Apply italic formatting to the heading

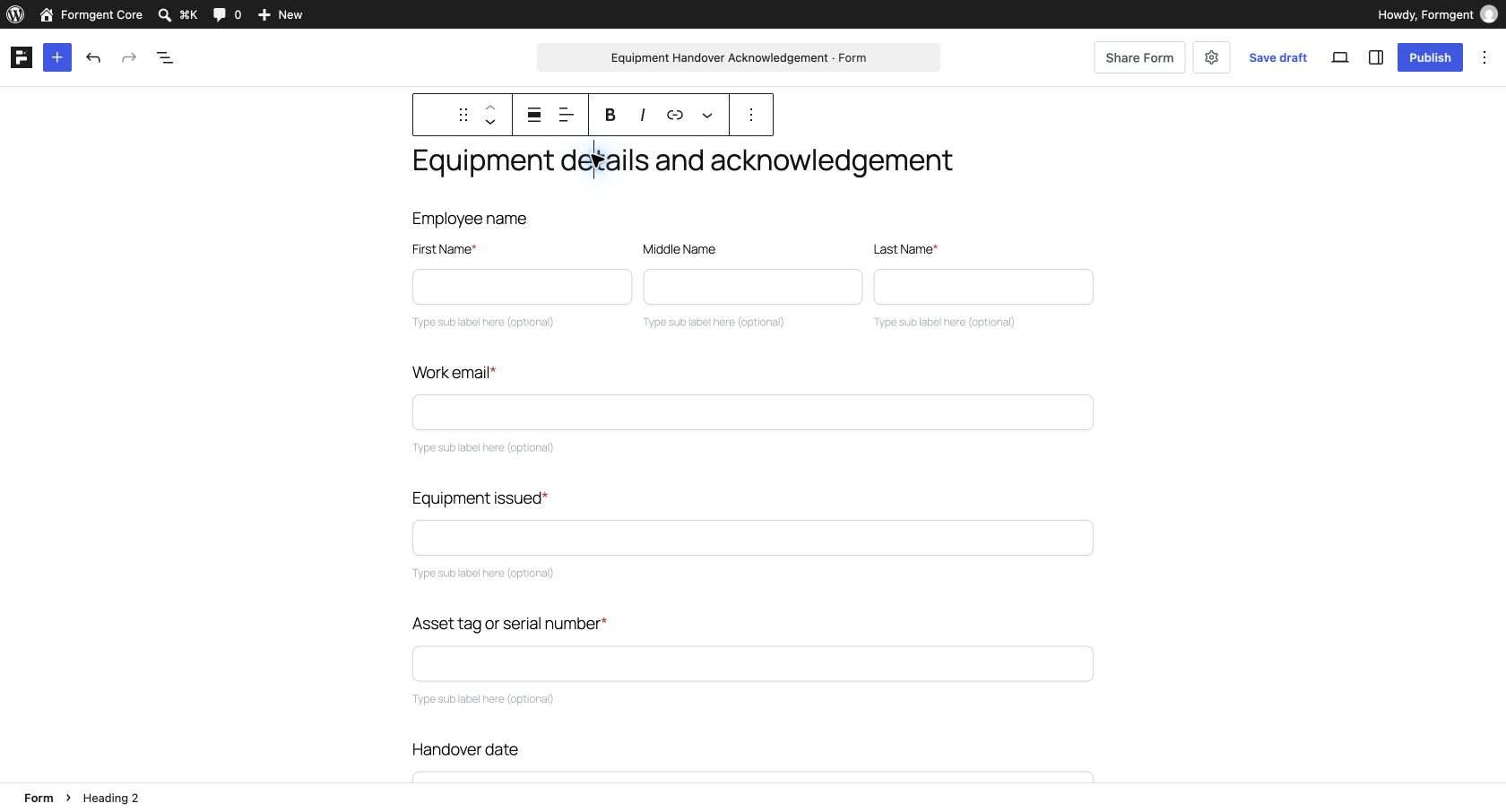[x=643, y=115]
